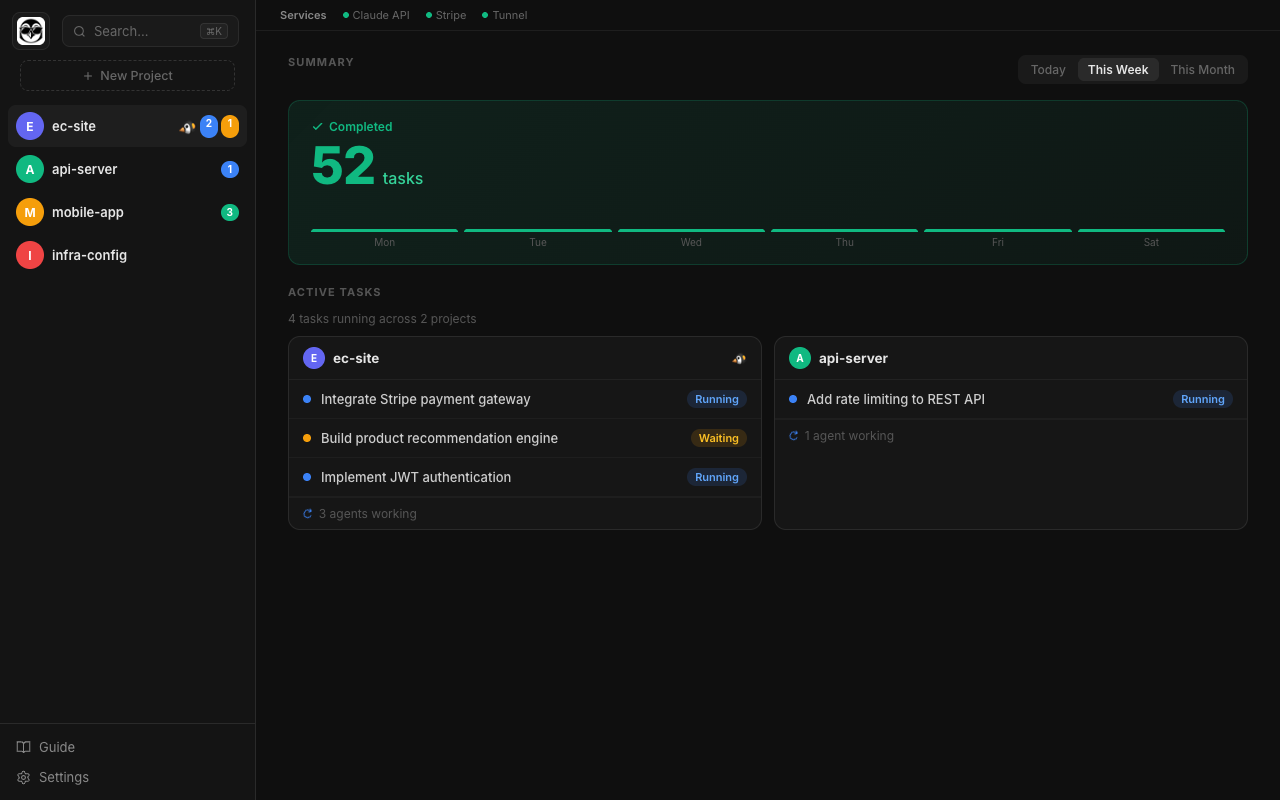
Task: Open Add rate limiting to REST API
Action: point(1011,399)
